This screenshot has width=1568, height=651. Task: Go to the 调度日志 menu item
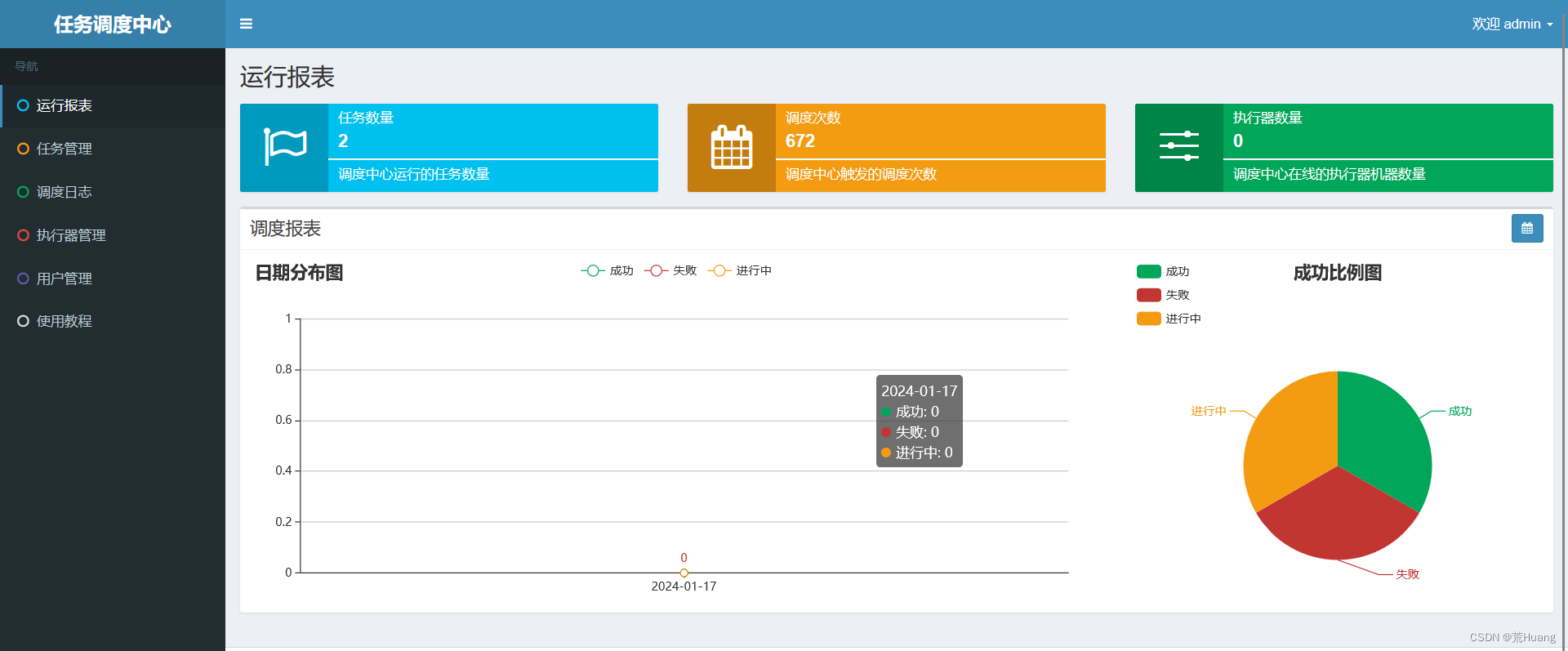pos(113,192)
